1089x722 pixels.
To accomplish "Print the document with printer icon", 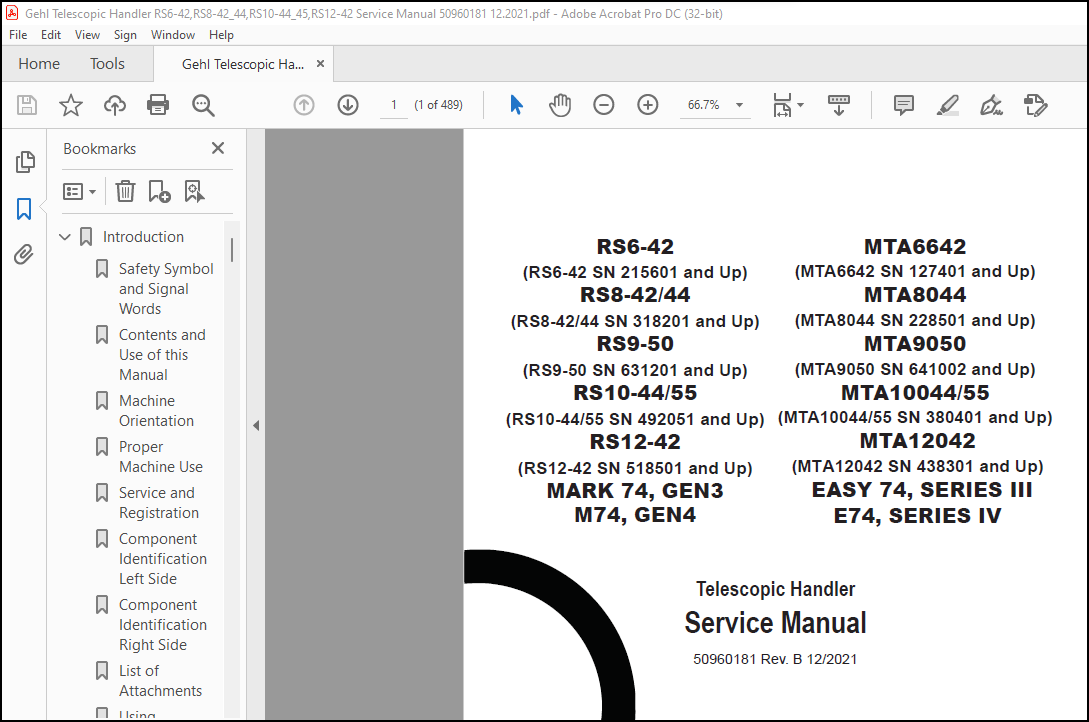I will coord(158,105).
